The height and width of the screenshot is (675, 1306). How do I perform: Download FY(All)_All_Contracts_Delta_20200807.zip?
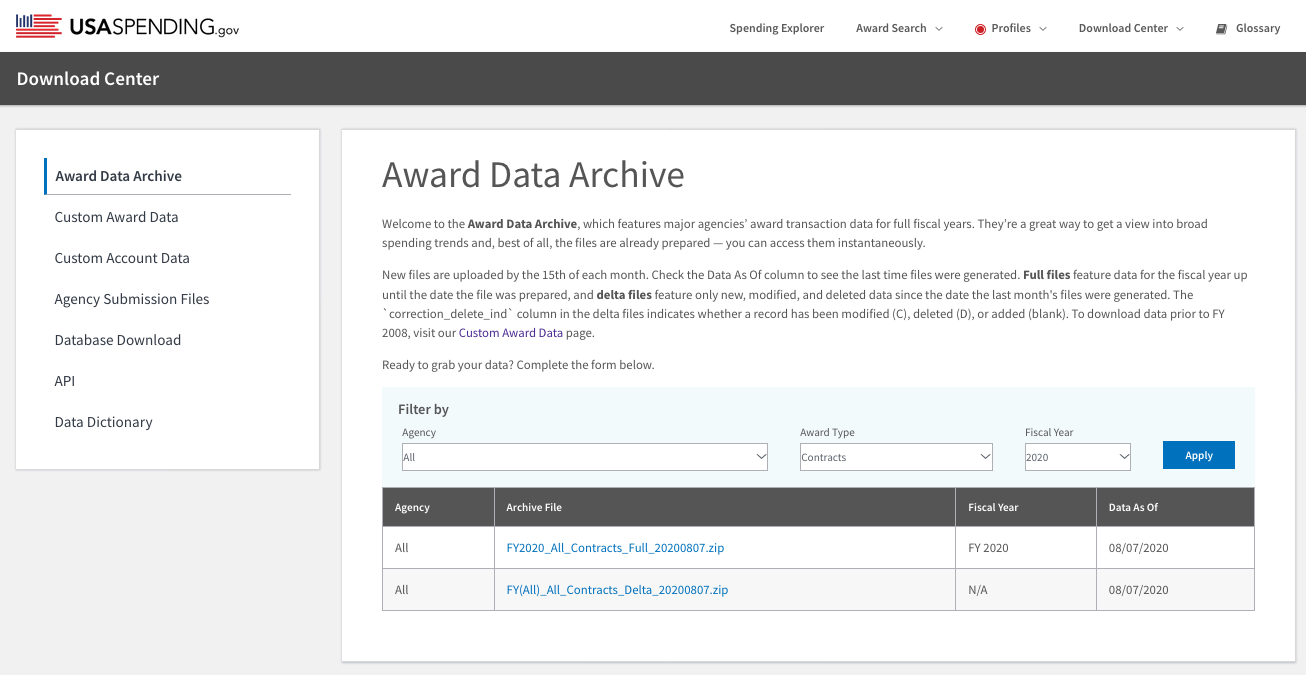tap(617, 590)
